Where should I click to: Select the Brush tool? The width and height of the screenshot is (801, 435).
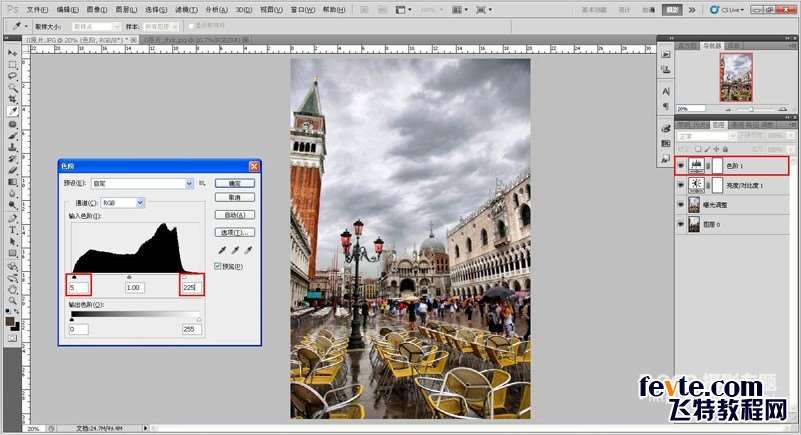[x=13, y=136]
